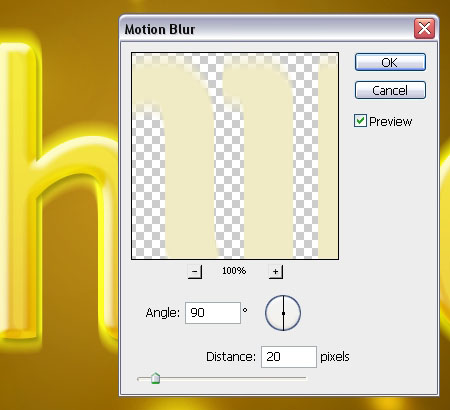Zoom in the preview with plus button
The width and height of the screenshot is (450, 410).
click(x=276, y=272)
